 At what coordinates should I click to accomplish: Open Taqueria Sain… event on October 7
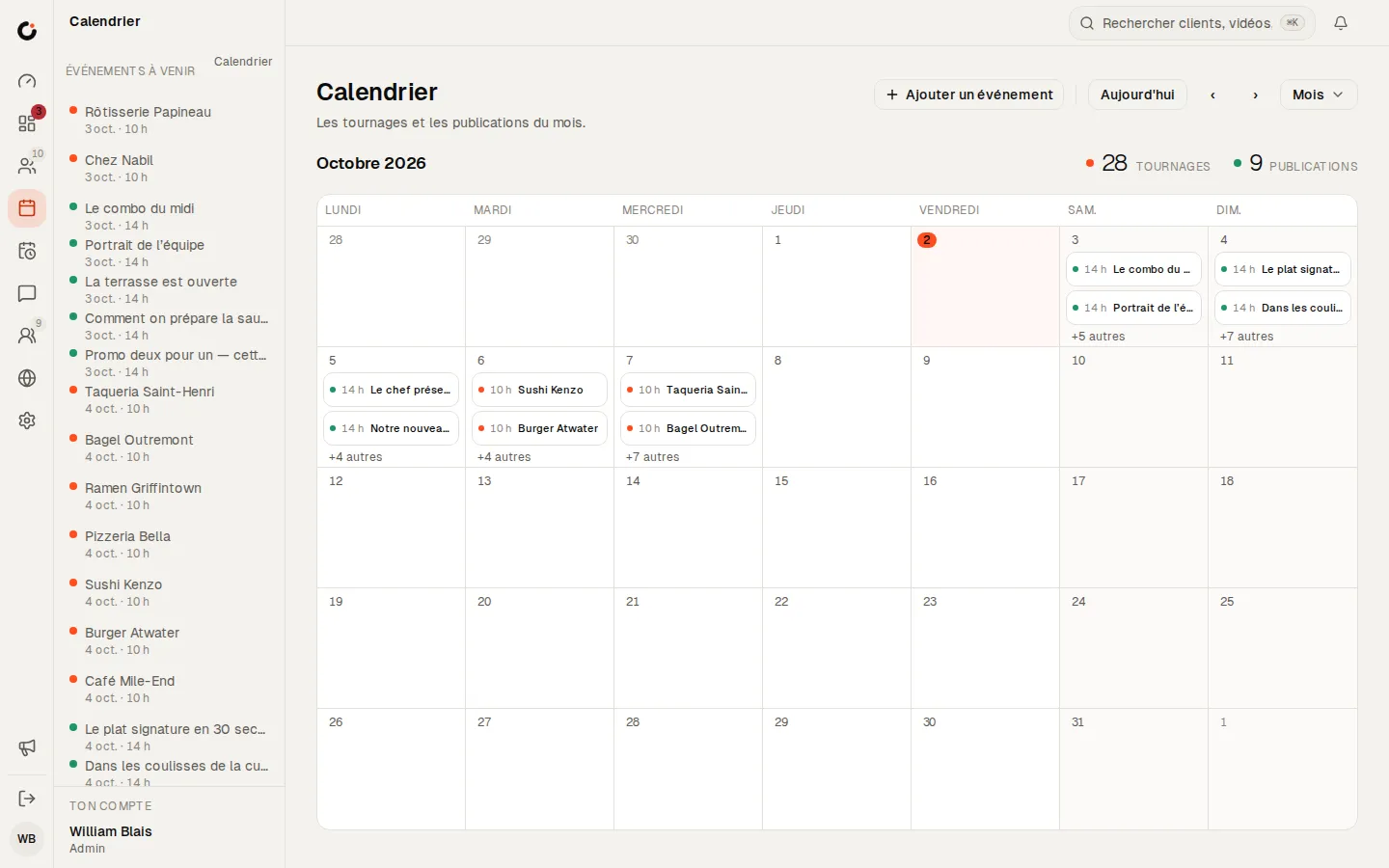click(x=688, y=390)
